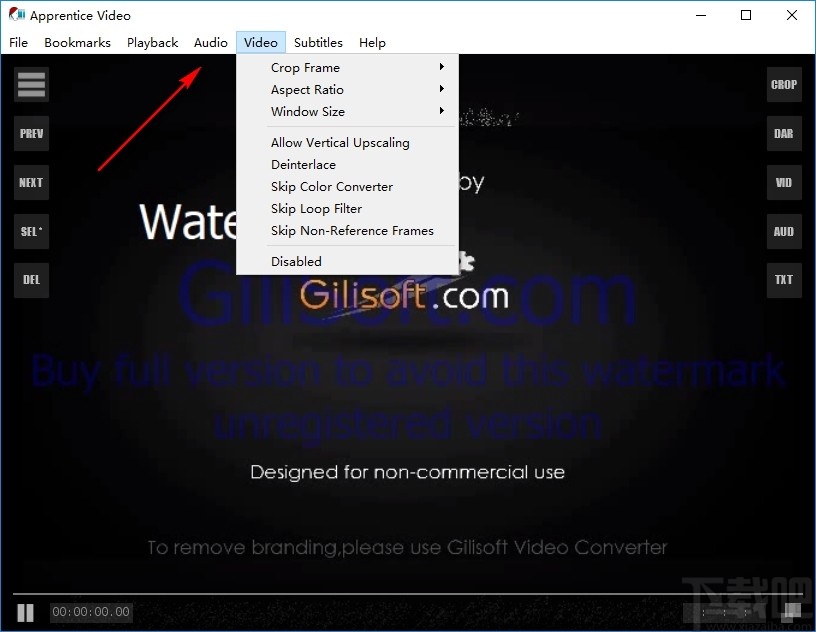Click the VID track button
Viewport: 816px width, 632px height.
[784, 182]
